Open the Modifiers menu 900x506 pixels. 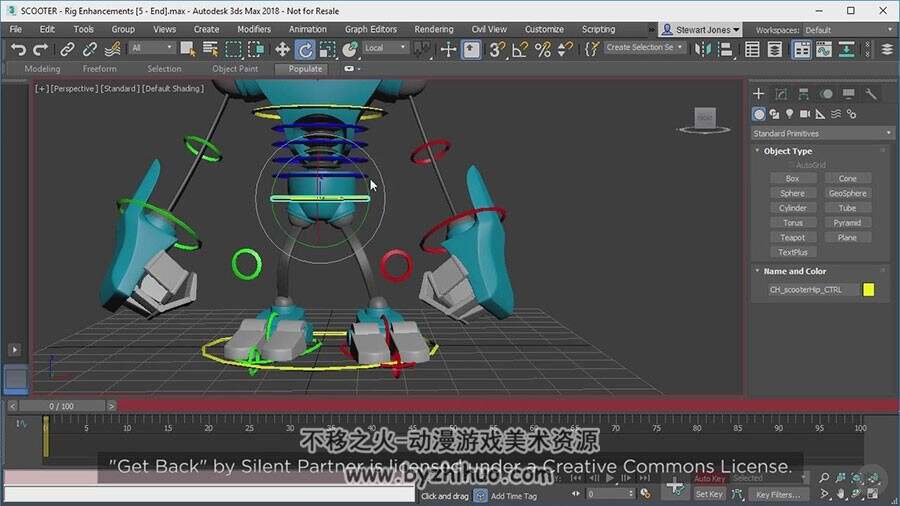pyautogui.click(x=254, y=29)
